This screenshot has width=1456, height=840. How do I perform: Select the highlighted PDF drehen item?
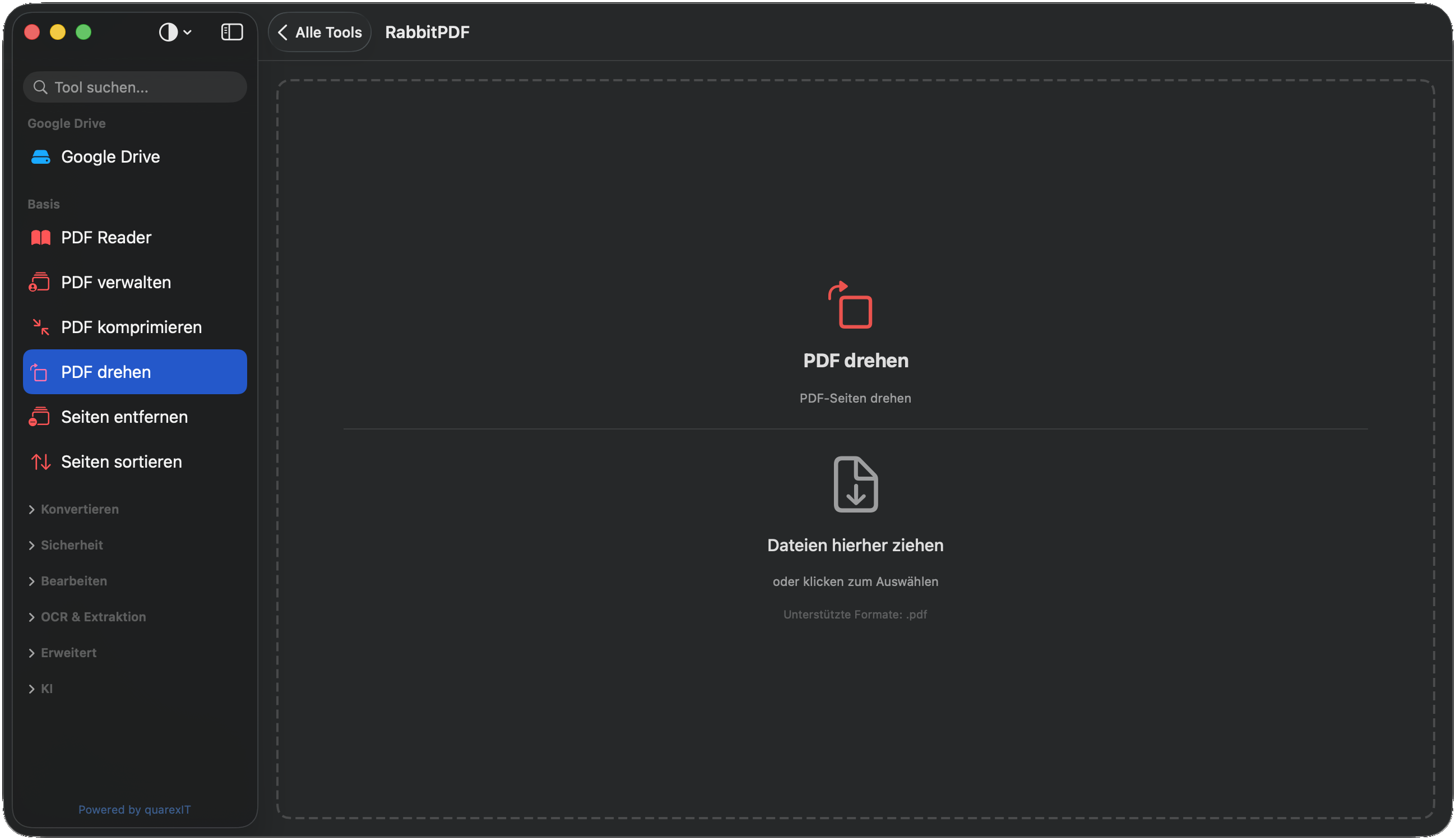point(135,372)
